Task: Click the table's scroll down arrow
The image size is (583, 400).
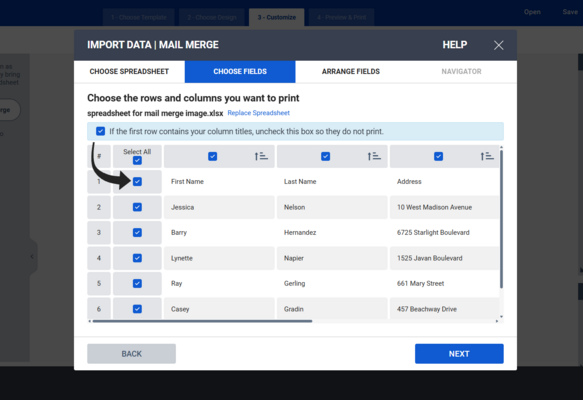Action: pos(501,317)
